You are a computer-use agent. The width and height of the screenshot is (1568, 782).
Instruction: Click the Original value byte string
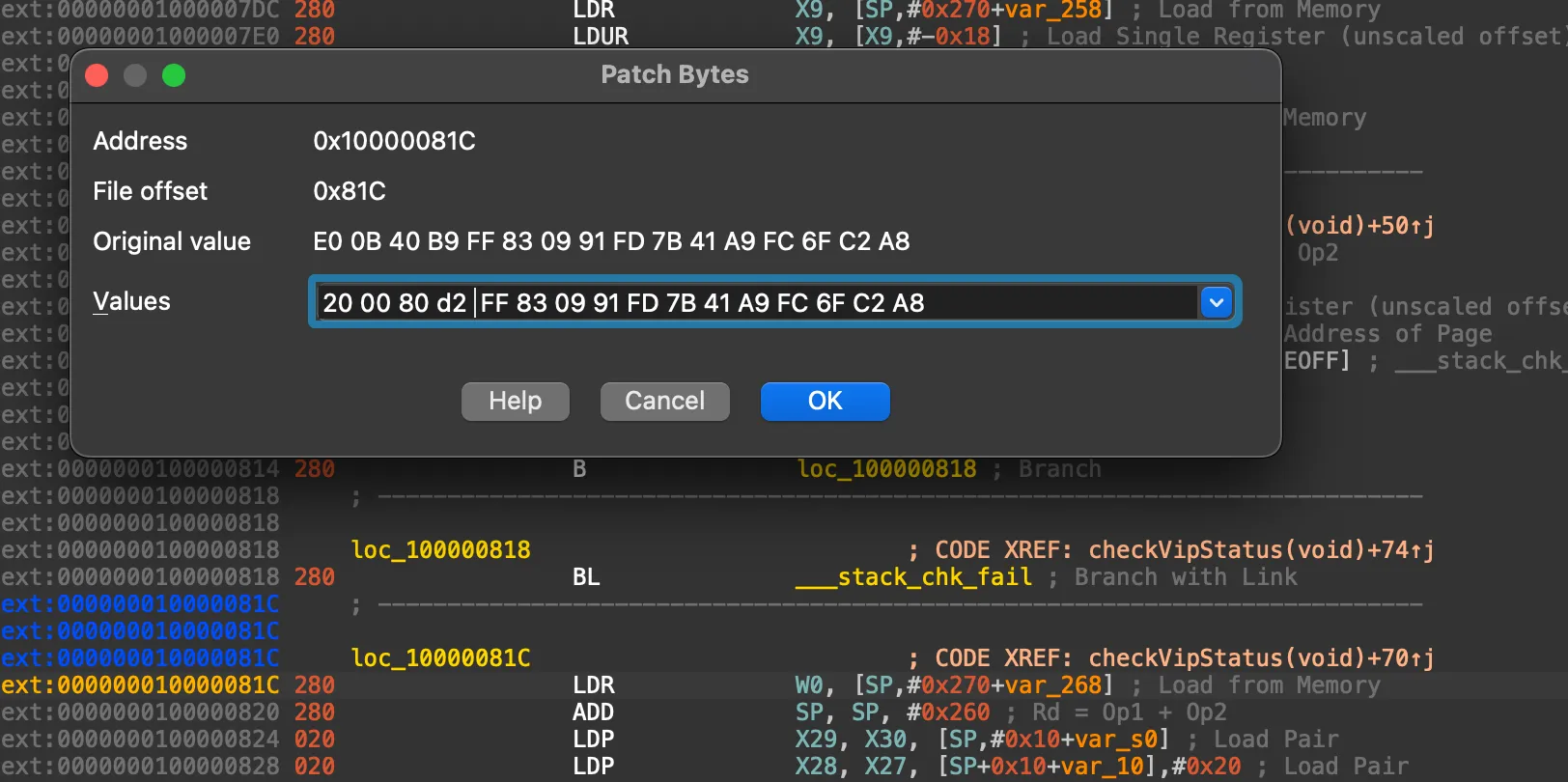pos(611,241)
